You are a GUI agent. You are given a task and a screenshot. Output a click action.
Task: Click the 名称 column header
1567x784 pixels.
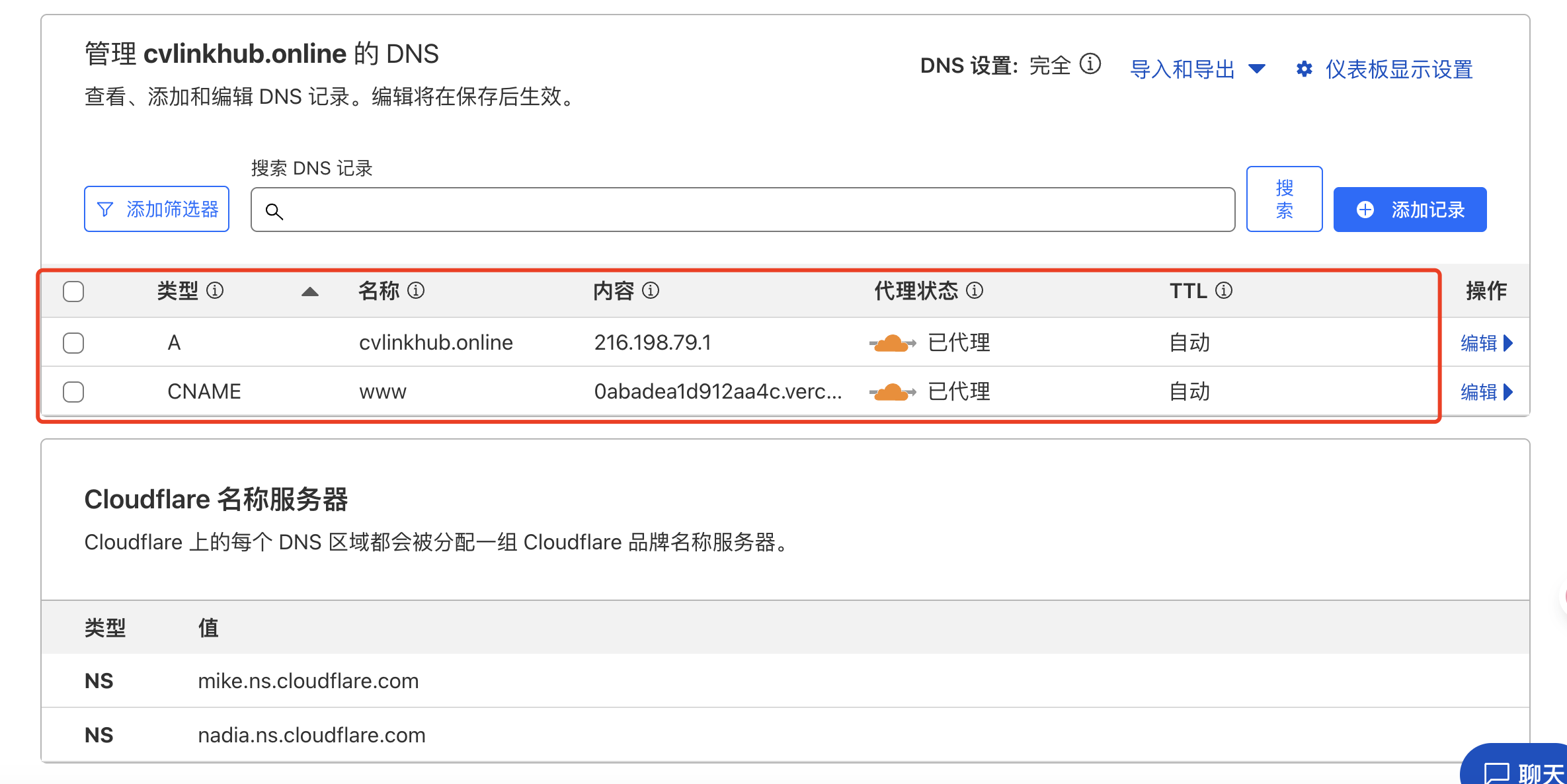click(x=379, y=290)
